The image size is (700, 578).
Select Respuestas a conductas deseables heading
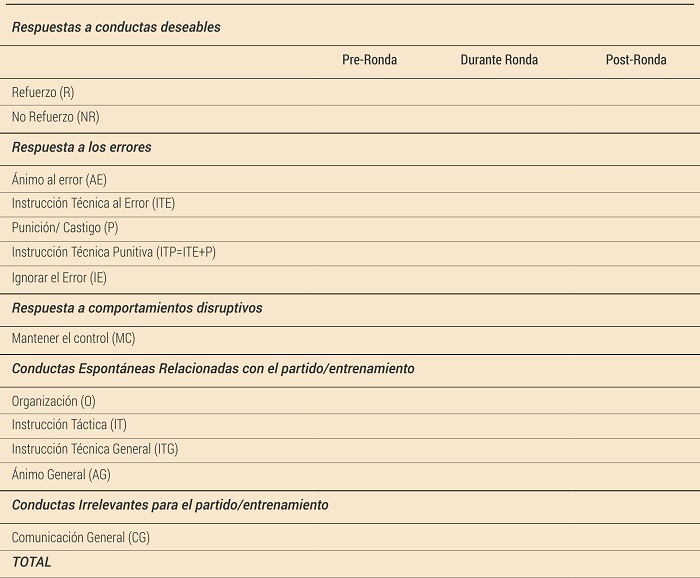[116, 27]
